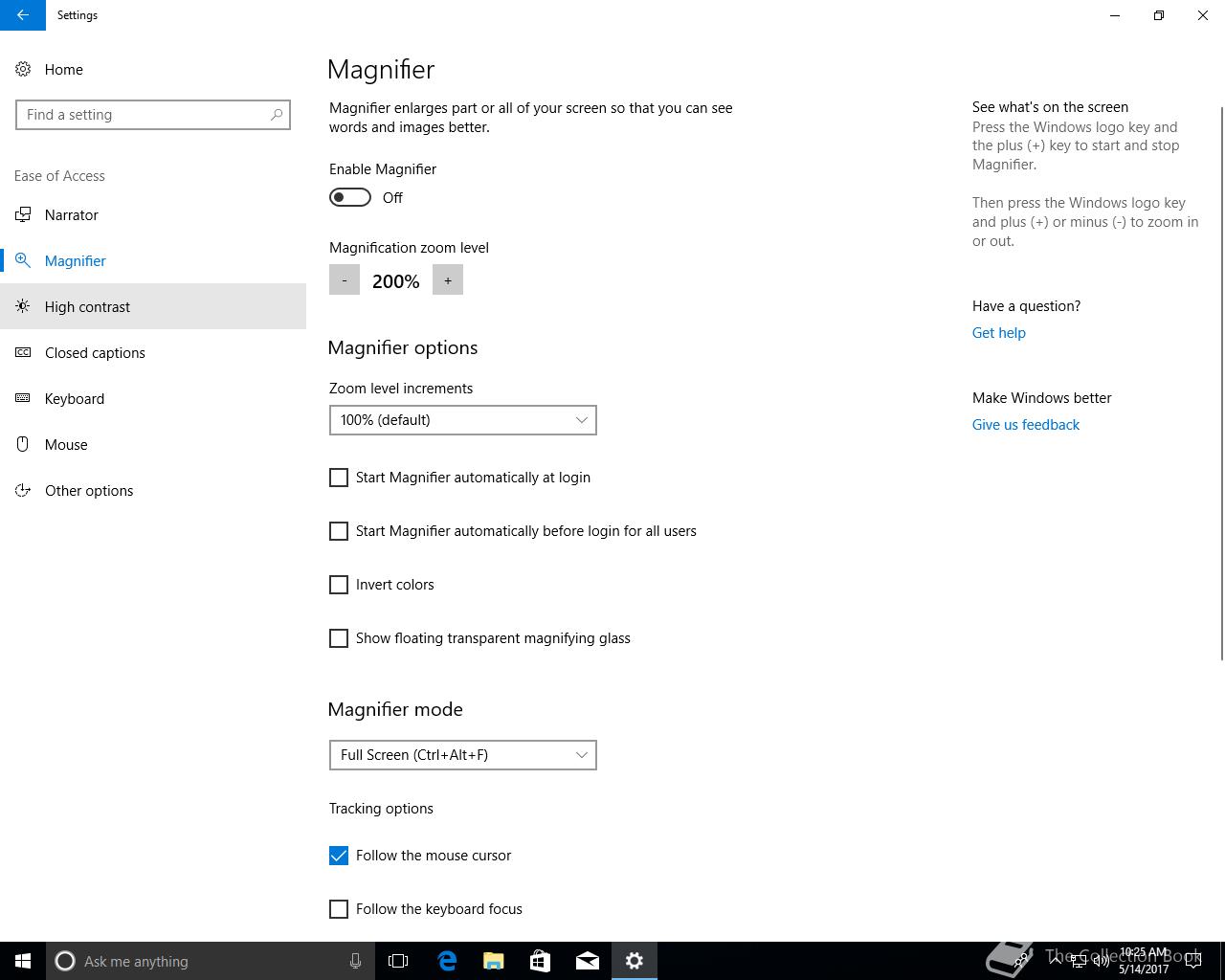Select the Magnifier sidebar icon
The height and width of the screenshot is (980, 1225).
(x=23, y=260)
